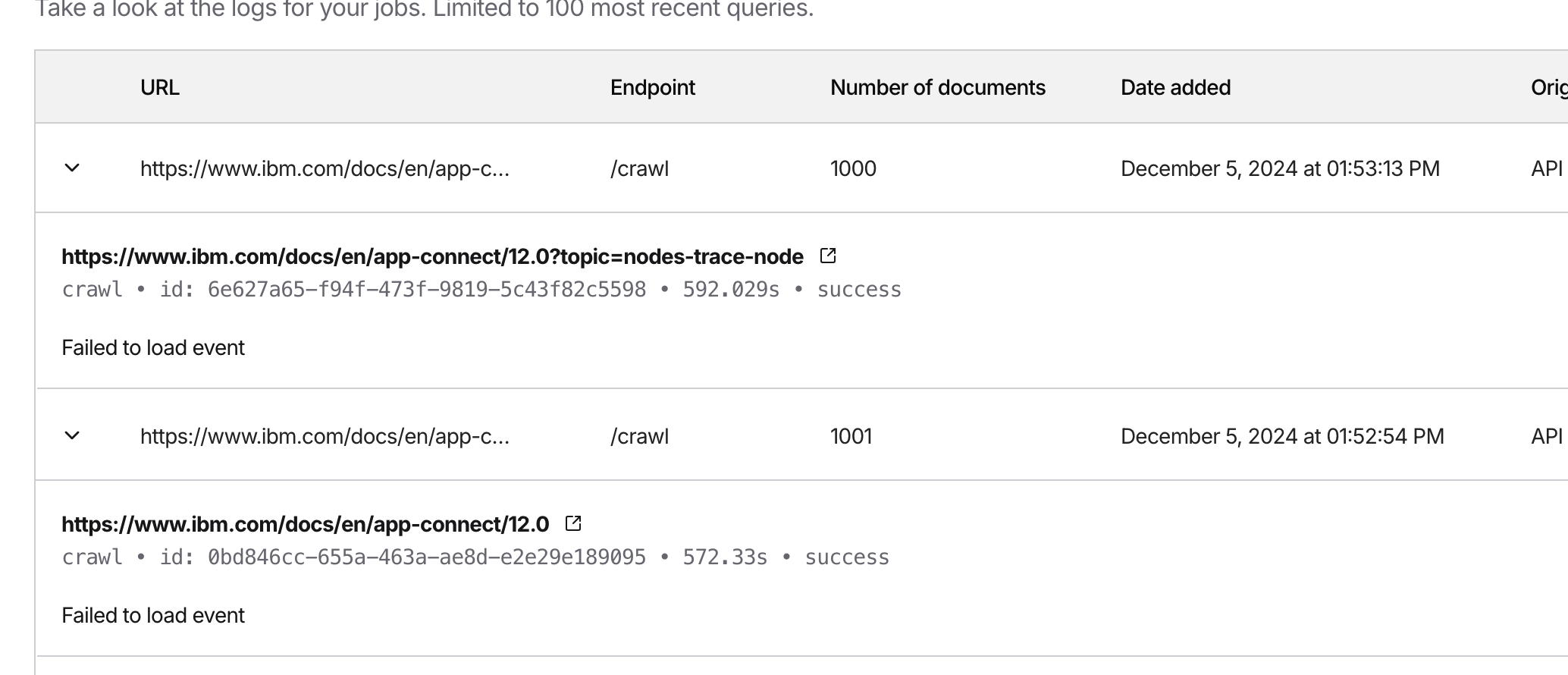Viewport: 1568px width, 675px height.
Task: Open external link icon for app-connect/12.0 URL
Action: (573, 523)
